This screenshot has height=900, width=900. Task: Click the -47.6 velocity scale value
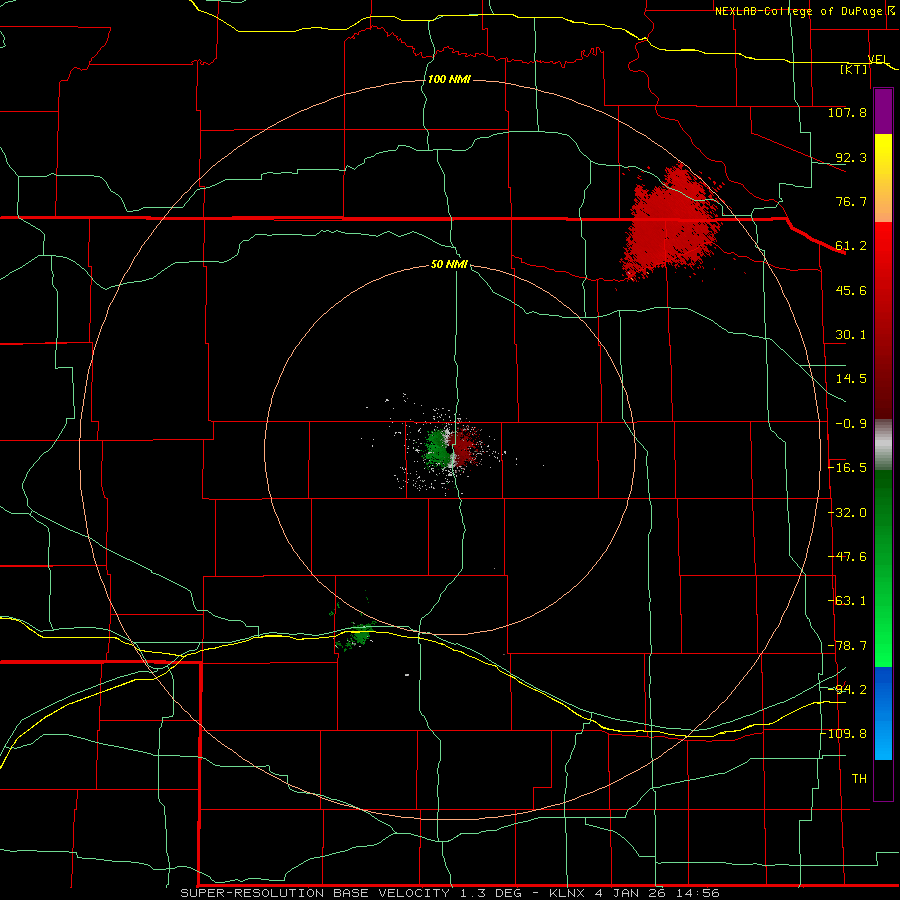pos(847,557)
